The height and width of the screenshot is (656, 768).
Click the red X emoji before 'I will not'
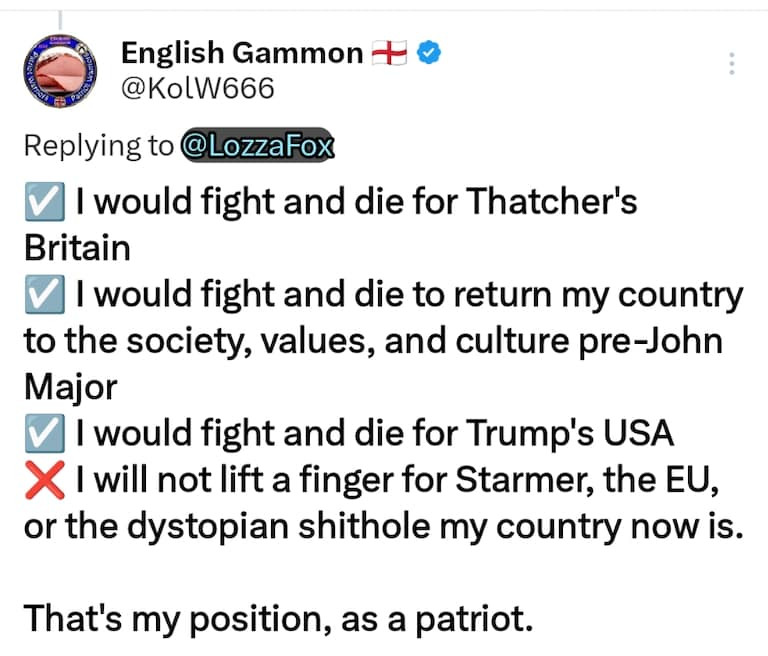pyautogui.click(x=43, y=479)
